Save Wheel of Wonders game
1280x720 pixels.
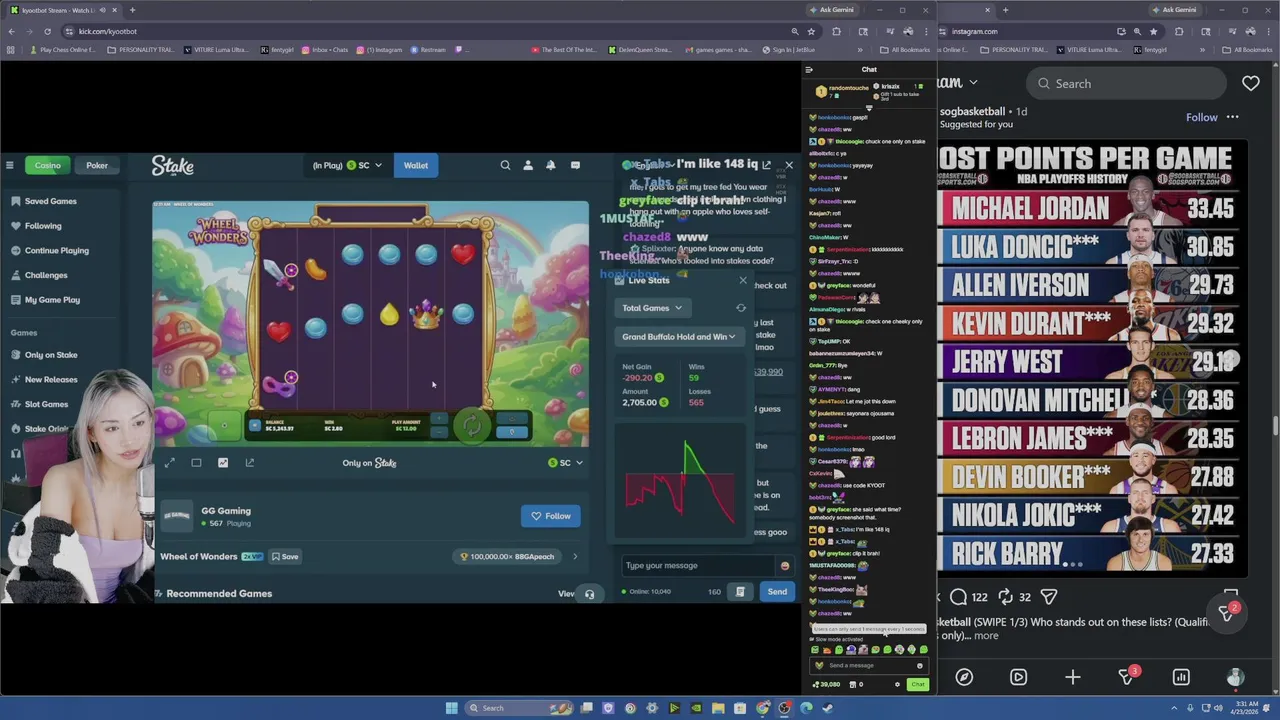285,557
